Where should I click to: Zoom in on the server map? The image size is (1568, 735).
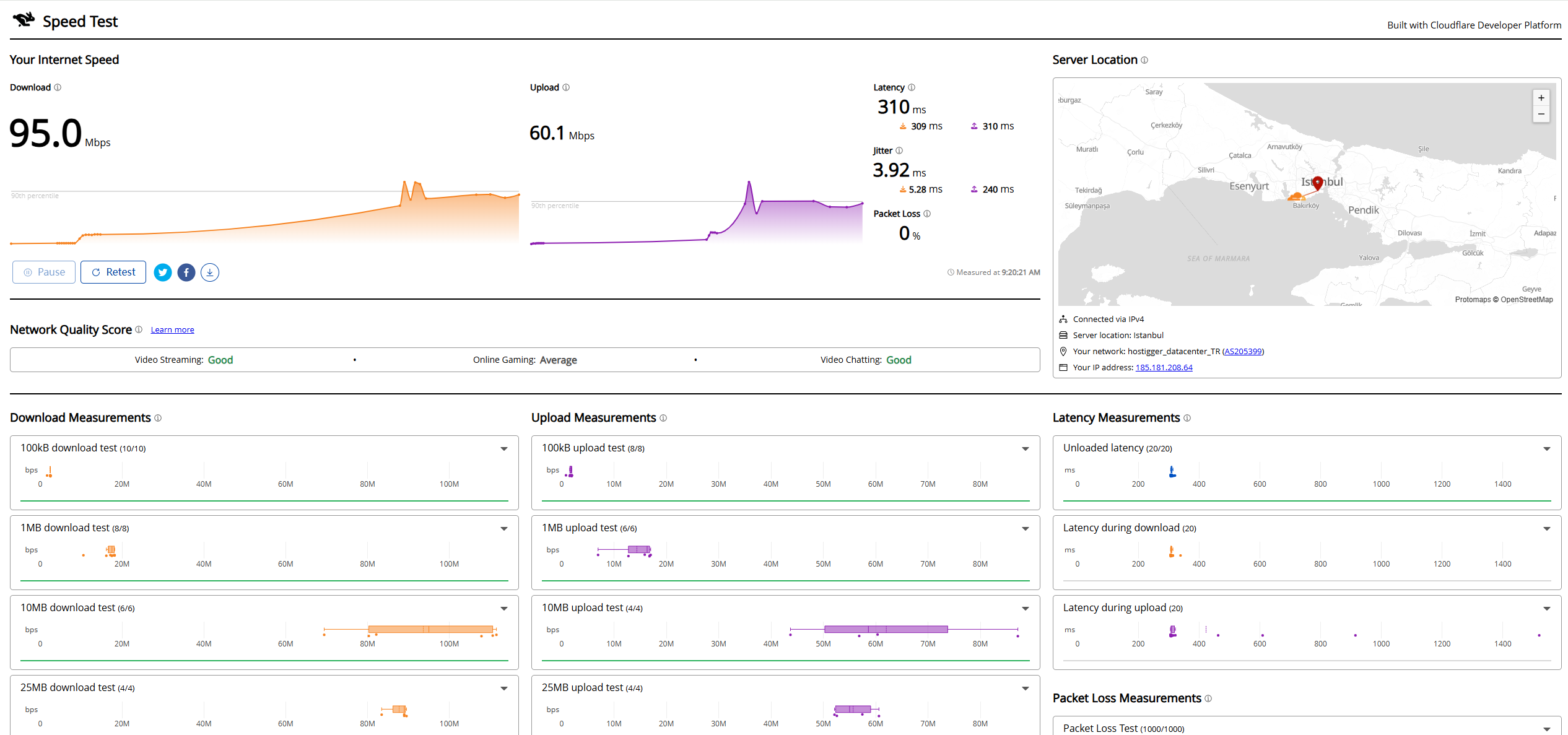click(1541, 98)
